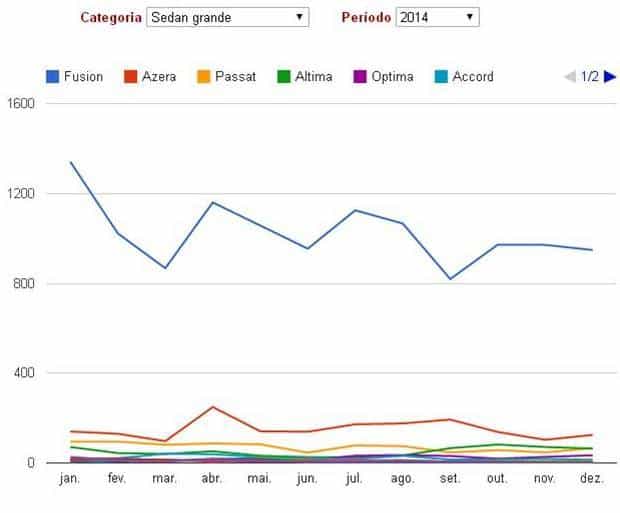Click the orange Passat legend swatch
This screenshot has height=513, width=620.
pyautogui.click(x=202, y=77)
